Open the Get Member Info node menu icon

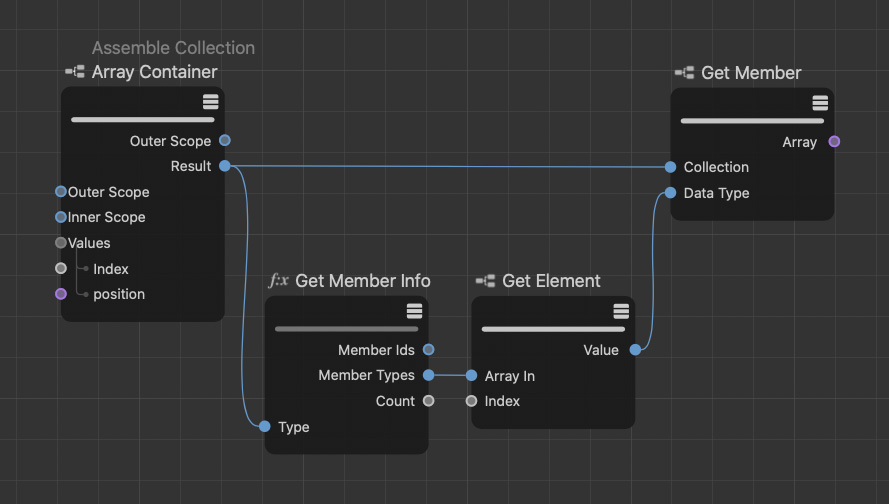click(x=414, y=311)
